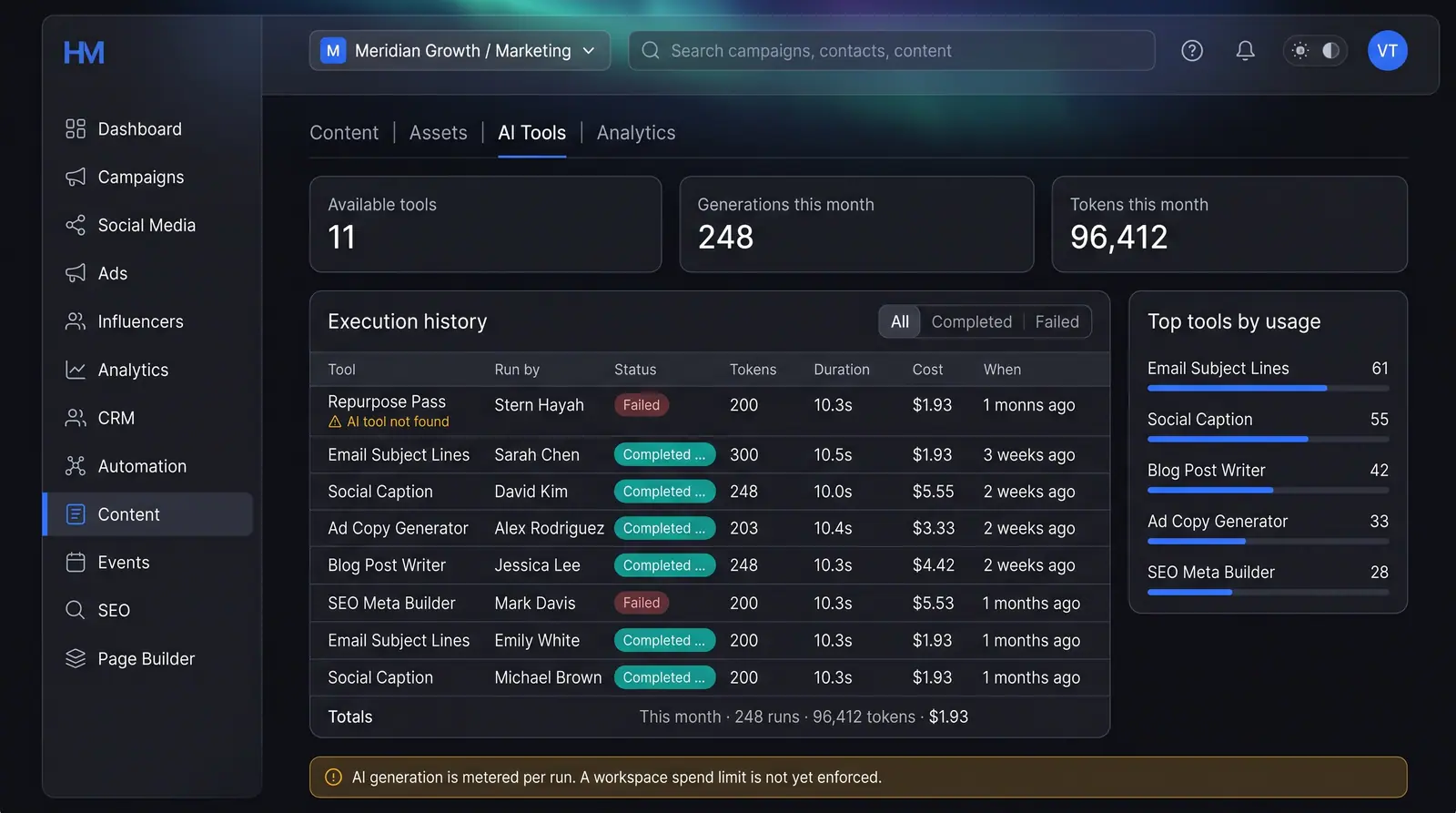Click the AI tool not found warning icon
The height and width of the screenshot is (813, 1456).
[335, 422]
